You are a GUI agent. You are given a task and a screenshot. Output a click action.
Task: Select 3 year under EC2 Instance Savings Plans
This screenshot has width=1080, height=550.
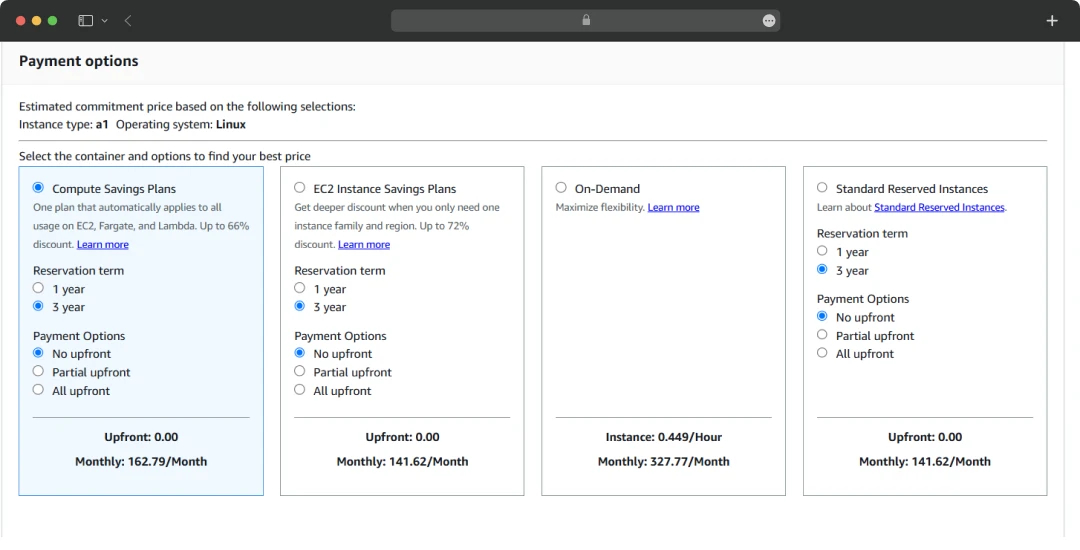coord(300,306)
